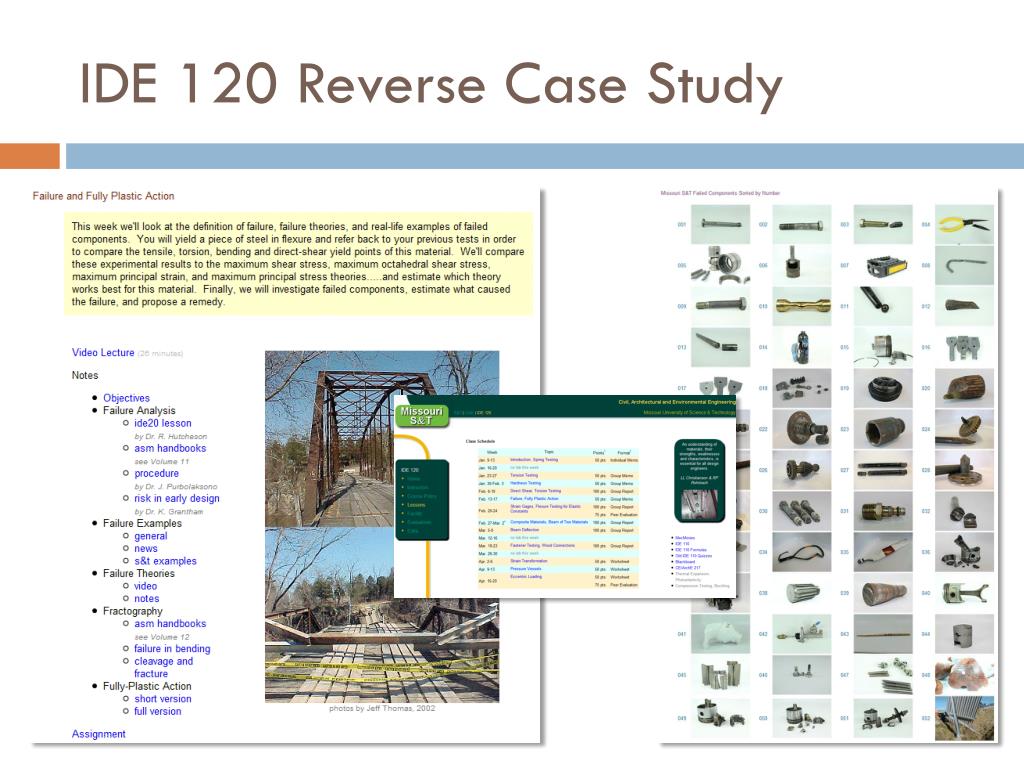Open the piston and connecting rod thumbnail 040
Screen dimensions: 1024x768
tap(965, 593)
